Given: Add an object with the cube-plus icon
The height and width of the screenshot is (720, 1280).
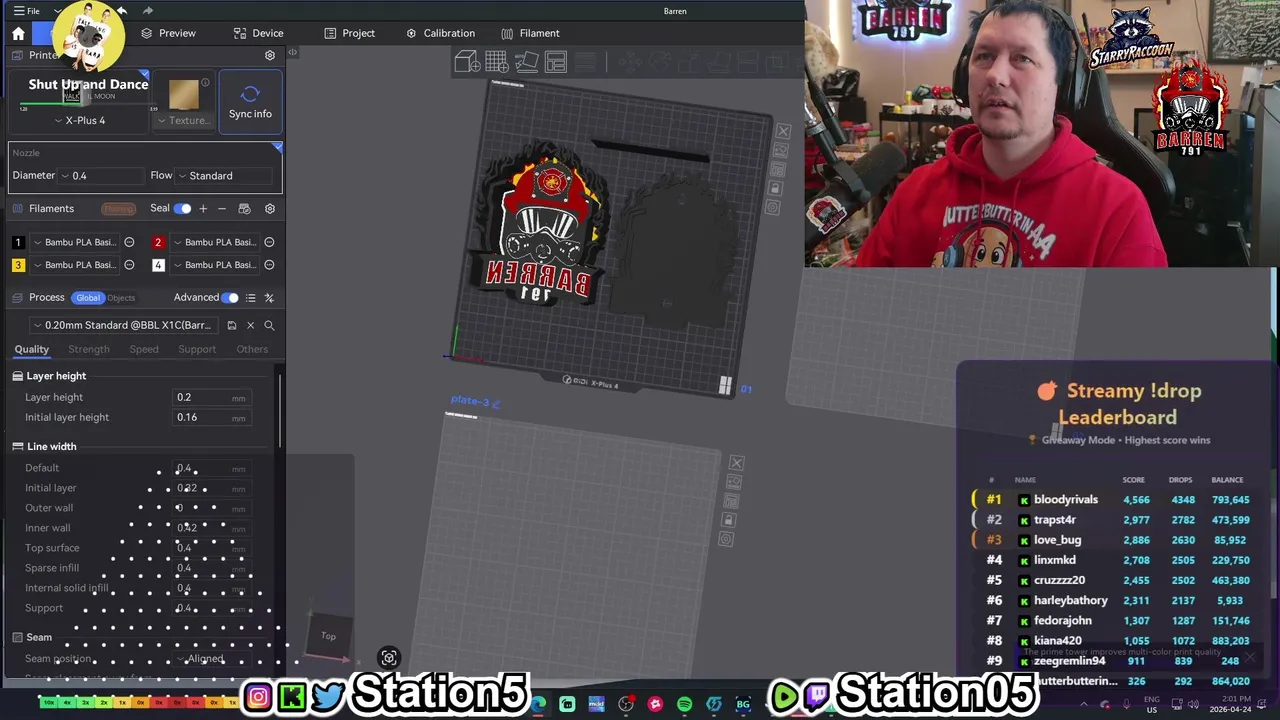Looking at the screenshot, I should (x=466, y=63).
